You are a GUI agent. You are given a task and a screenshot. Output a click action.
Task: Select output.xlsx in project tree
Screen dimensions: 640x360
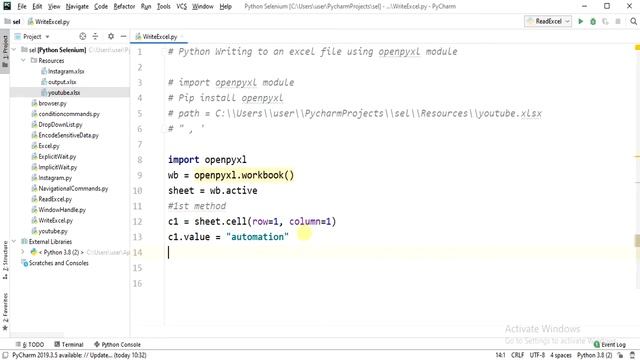point(58,82)
